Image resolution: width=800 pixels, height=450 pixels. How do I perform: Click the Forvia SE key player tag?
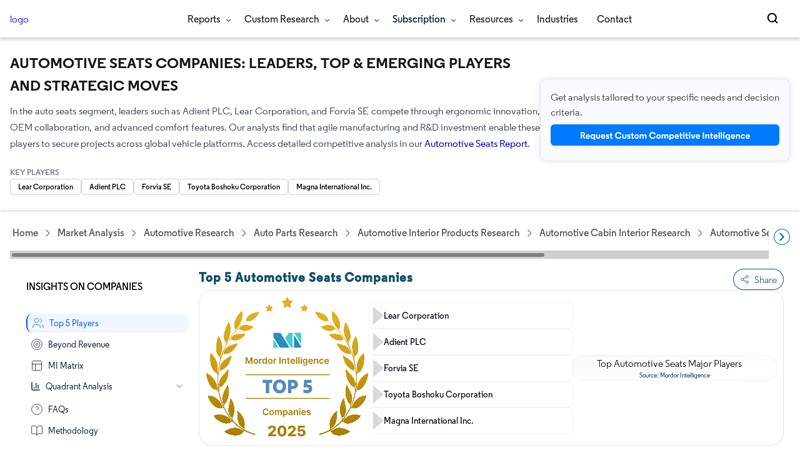156,187
